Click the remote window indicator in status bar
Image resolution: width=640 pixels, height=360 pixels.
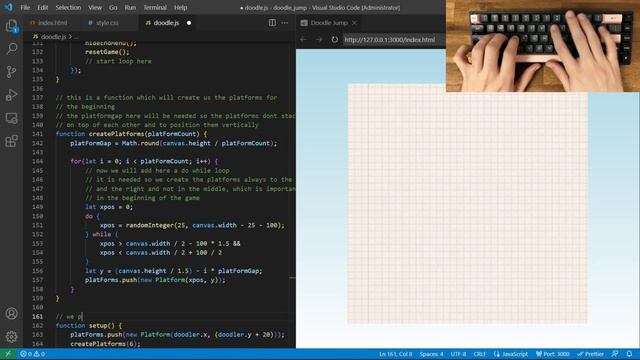[x=8, y=354]
